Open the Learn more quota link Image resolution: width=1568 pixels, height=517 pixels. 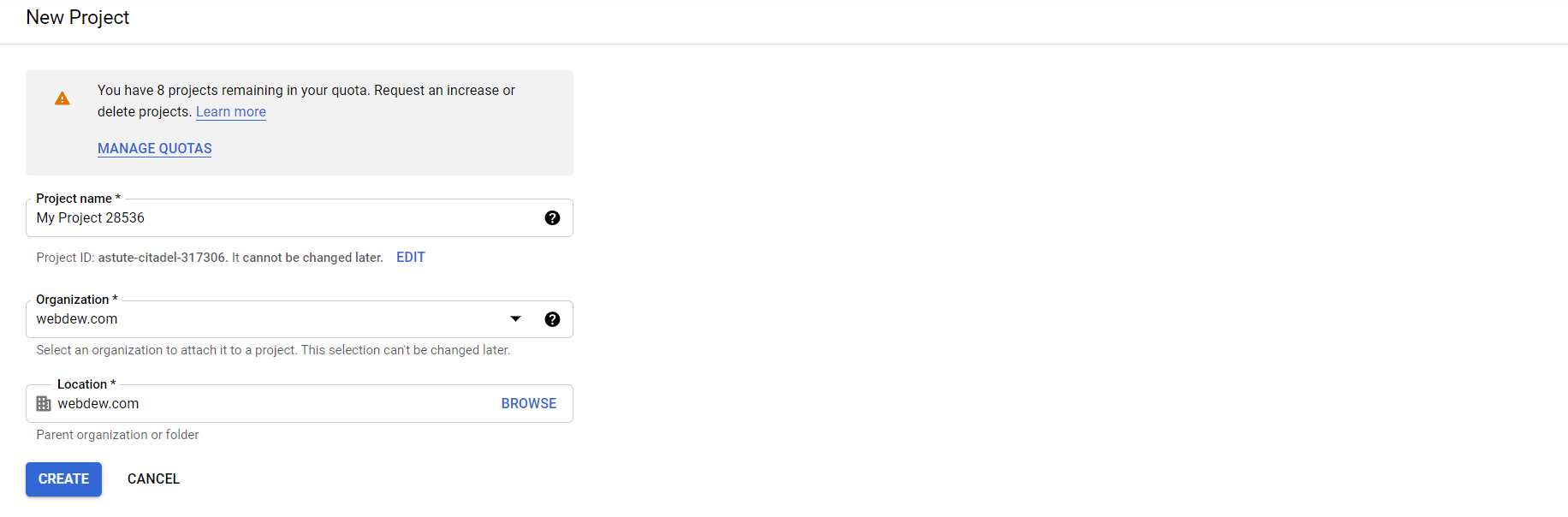pos(230,112)
